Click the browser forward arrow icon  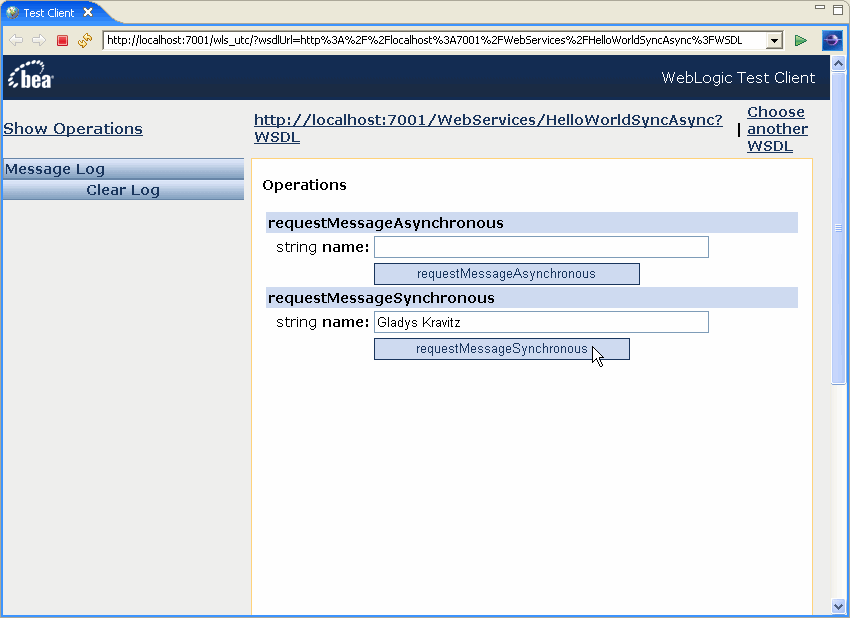click(x=38, y=40)
